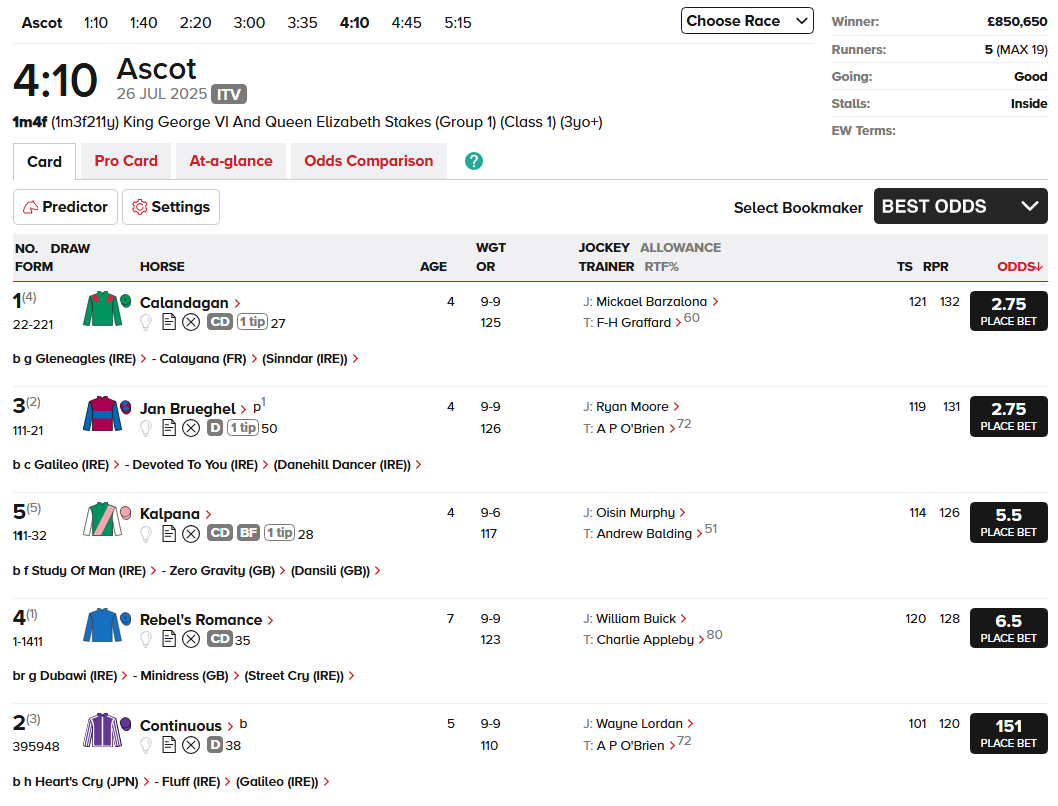Open Rebel's Romance notes document icon
Viewport: 1058px width, 806px height.
[169, 639]
